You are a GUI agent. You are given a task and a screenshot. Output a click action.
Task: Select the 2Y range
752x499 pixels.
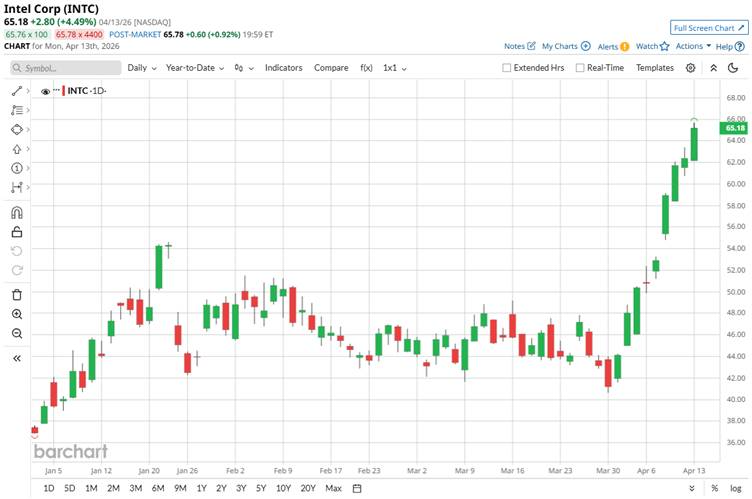point(221,488)
